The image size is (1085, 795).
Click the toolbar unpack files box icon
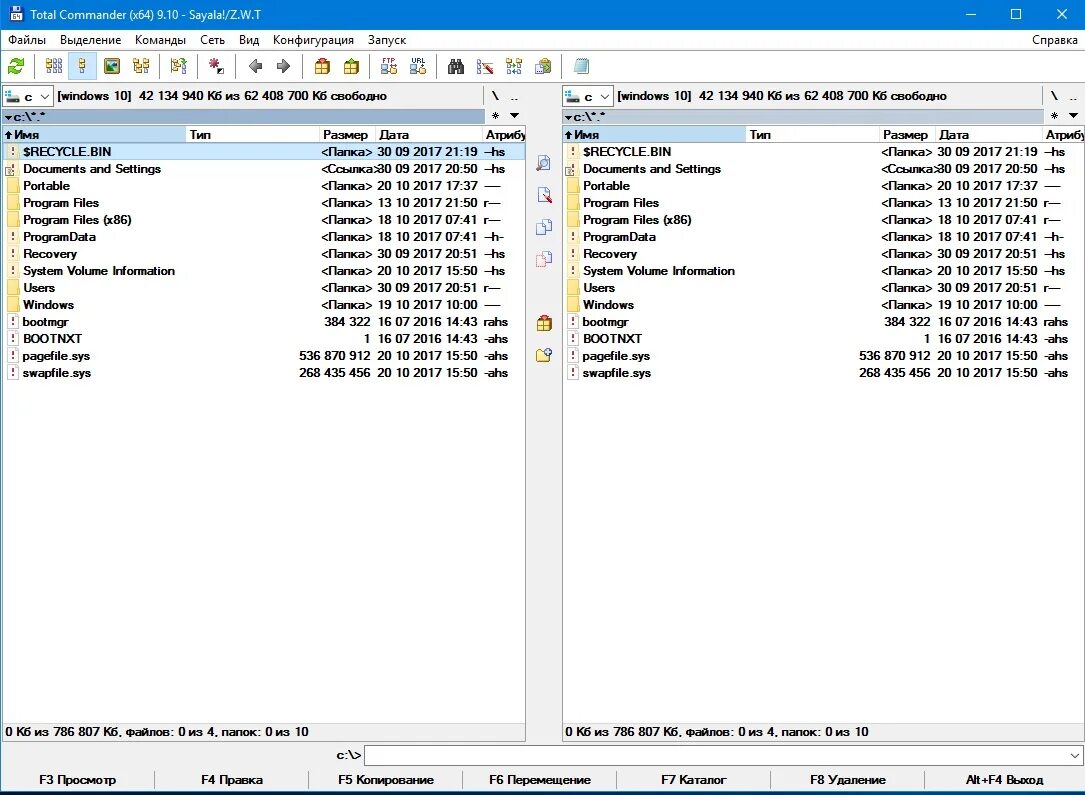[352, 66]
